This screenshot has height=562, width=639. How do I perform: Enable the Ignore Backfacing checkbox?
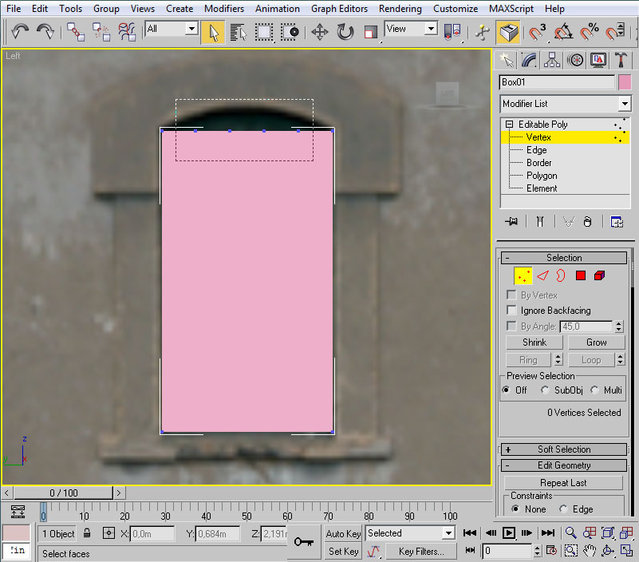[512, 311]
